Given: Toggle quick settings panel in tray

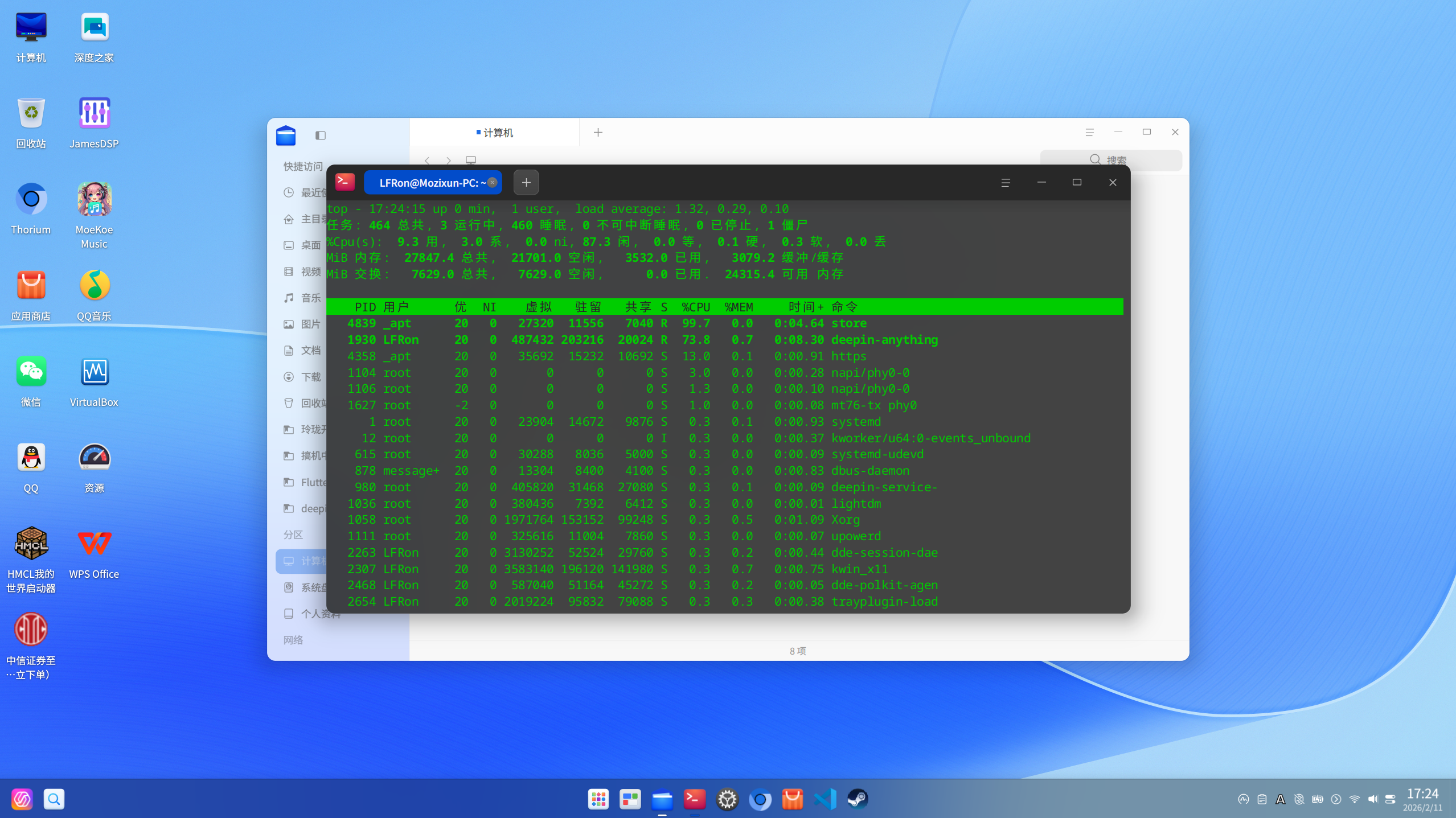Looking at the screenshot, I should click(x=1390, y=799).
